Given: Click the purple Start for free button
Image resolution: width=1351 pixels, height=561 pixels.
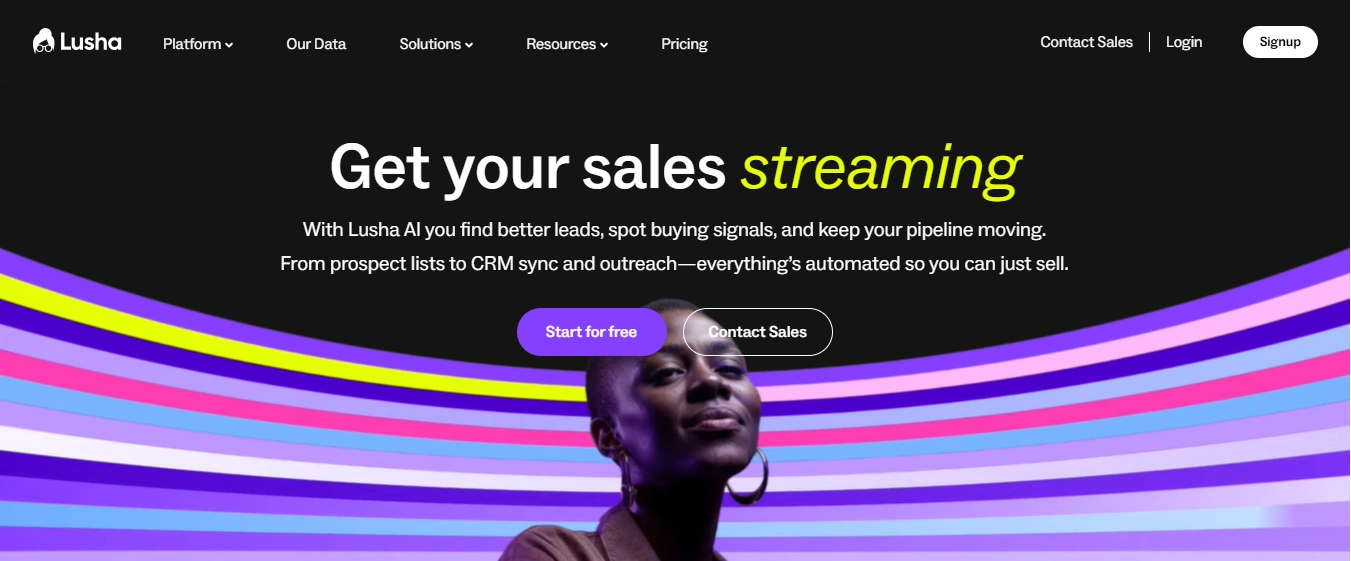Looking at the screenshot, I should 591,332.
